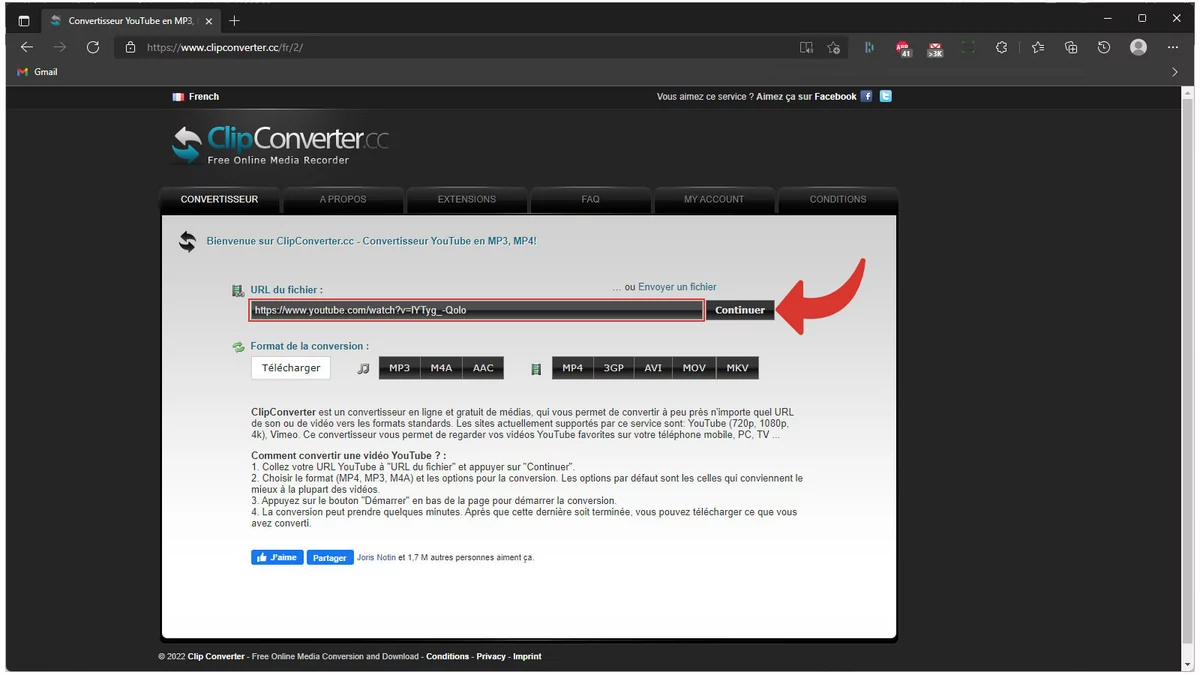This screenshot has height=675, width=1200.
Task: Open the ABP adblock extension showing 41
Action: pos(903,48)
